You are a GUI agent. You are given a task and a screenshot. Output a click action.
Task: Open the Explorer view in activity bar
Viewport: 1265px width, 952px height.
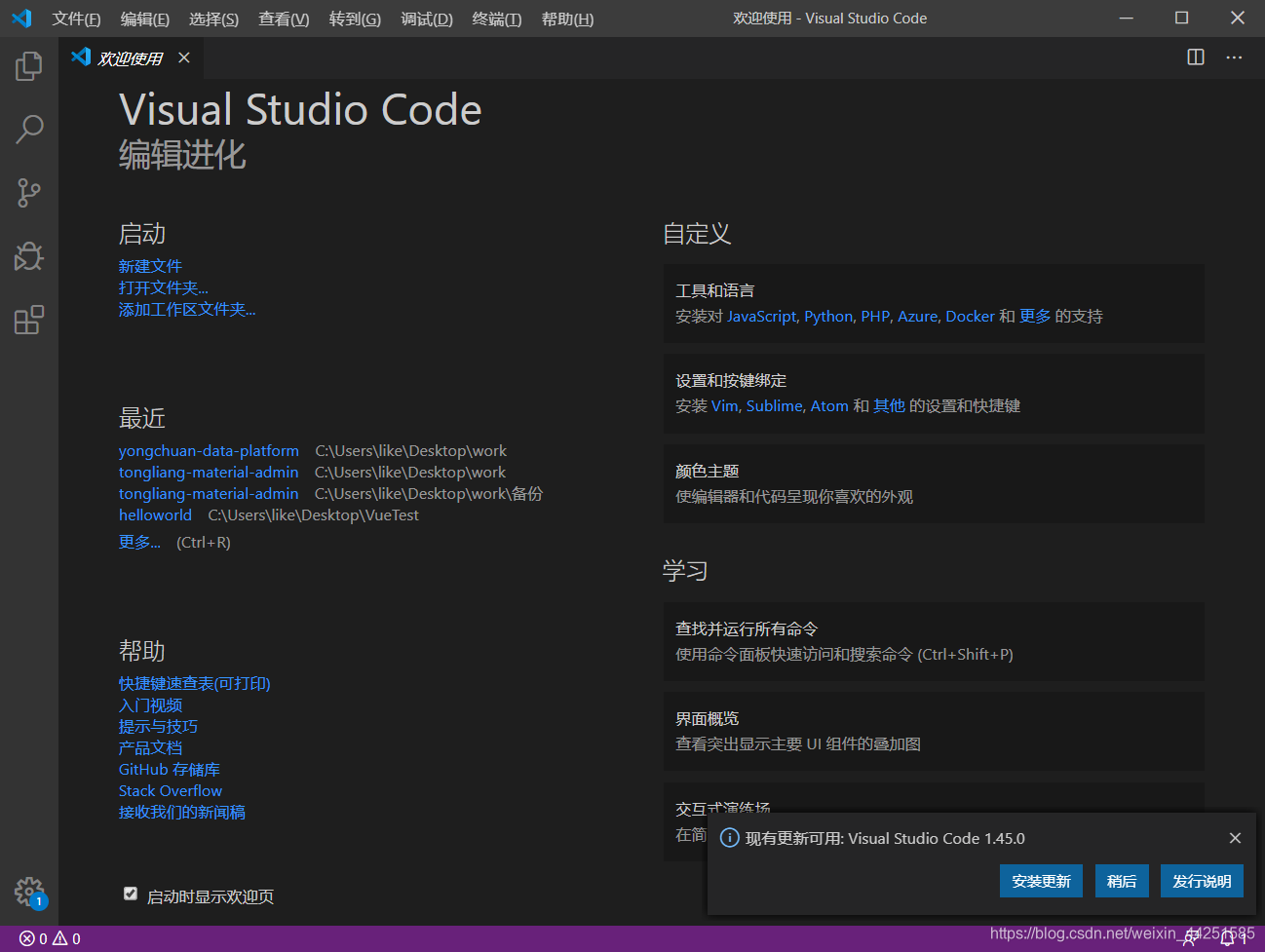click(29, 65)
